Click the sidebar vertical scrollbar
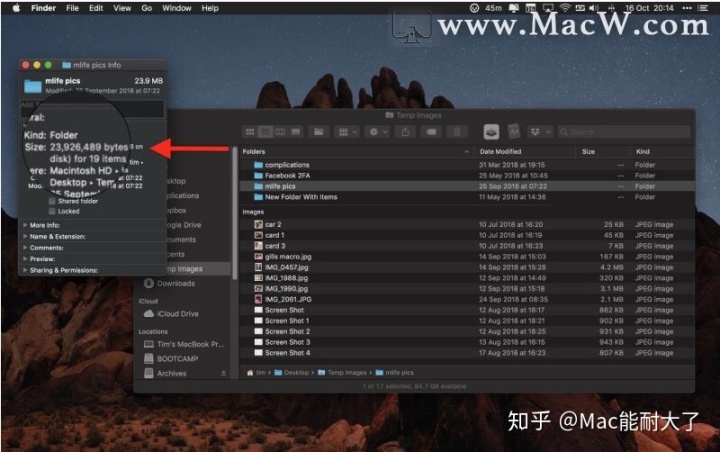This screenshot has height=452, width=720. point(235,214)
